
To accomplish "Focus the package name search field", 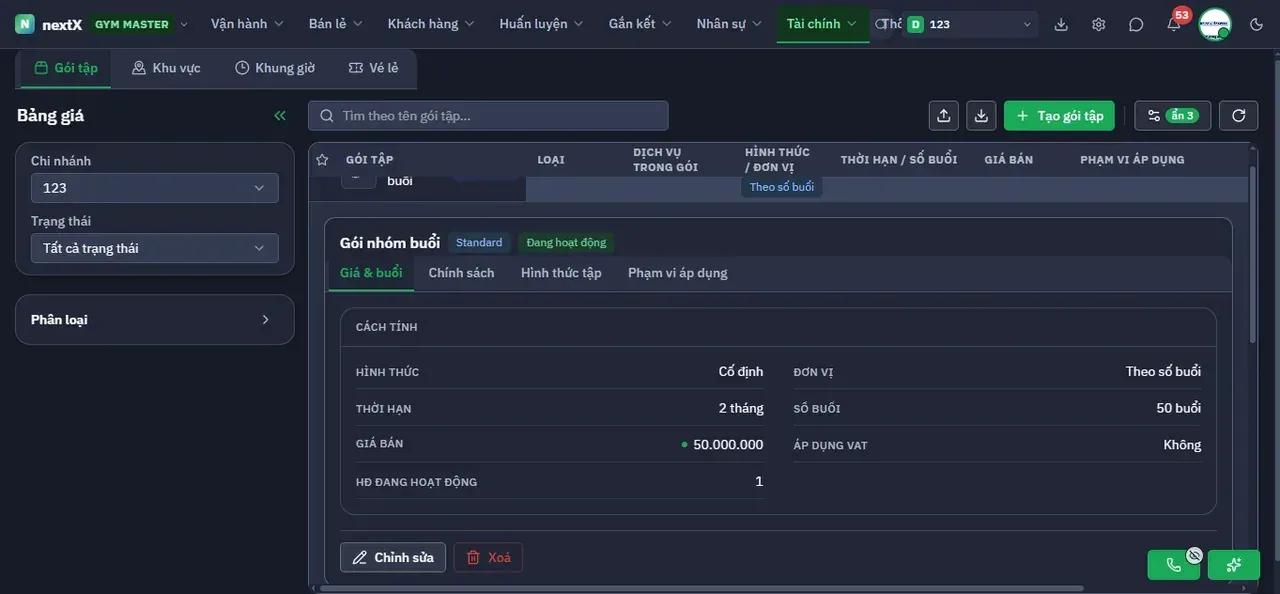I will pos(488,116).
